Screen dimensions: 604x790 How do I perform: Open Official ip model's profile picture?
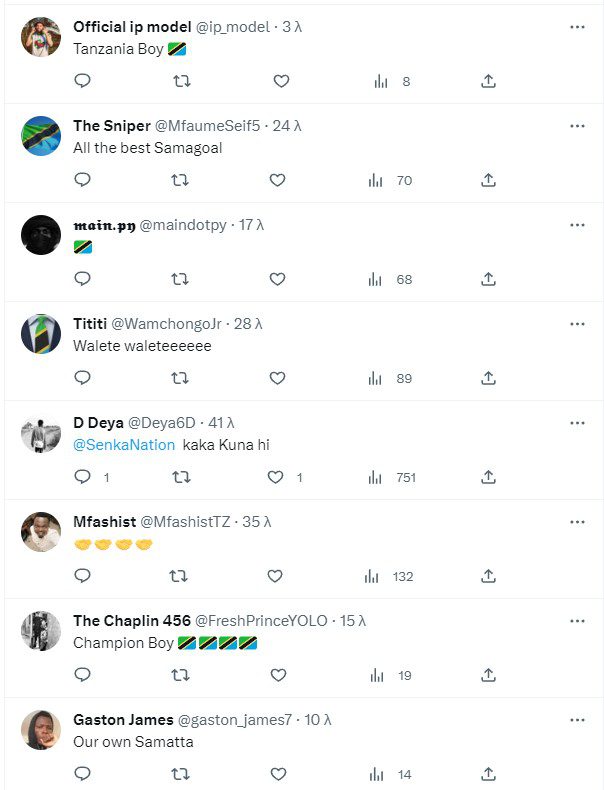click(41, 38)
